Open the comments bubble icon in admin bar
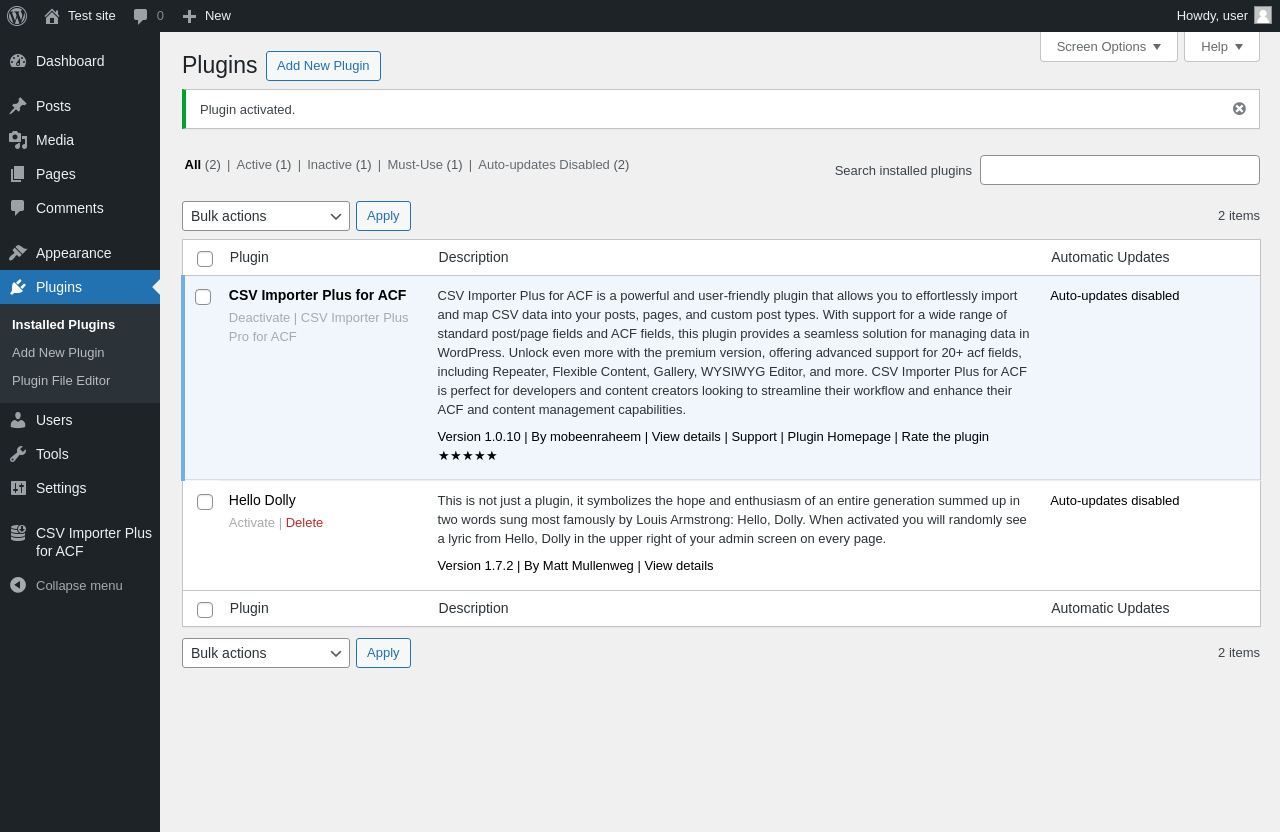The height and width of the screenshot is (832, 1280). (141, 16)
